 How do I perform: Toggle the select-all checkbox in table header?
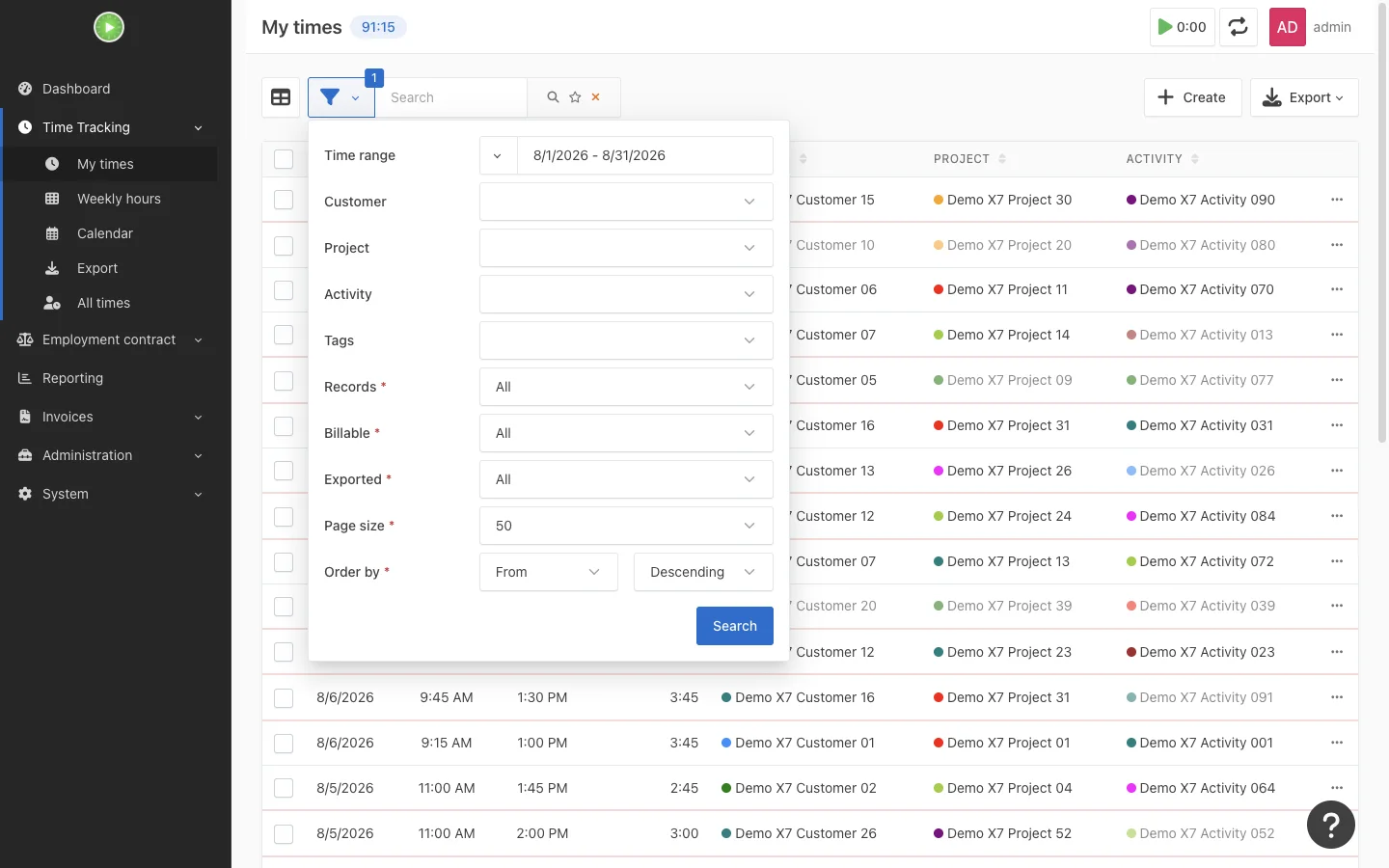(284, 159)
